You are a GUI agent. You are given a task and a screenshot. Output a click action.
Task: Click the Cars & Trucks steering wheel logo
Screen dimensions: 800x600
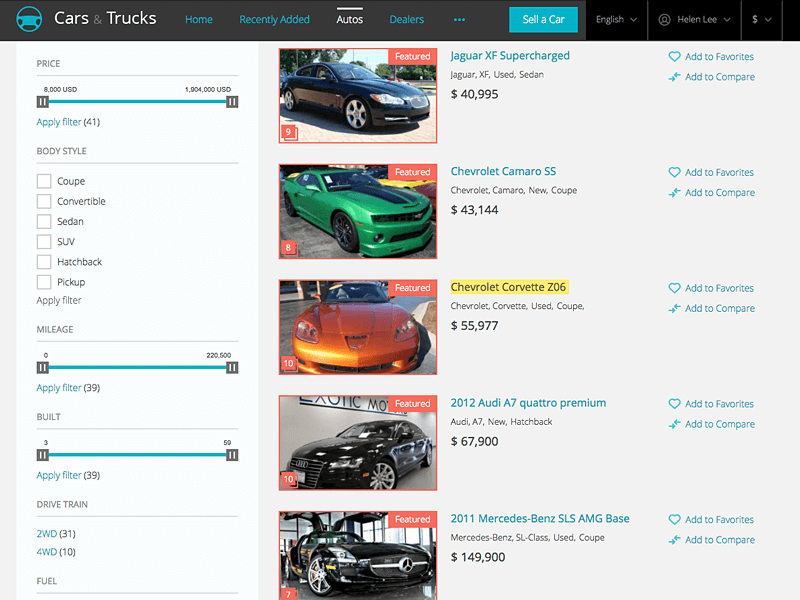(29, 19)
